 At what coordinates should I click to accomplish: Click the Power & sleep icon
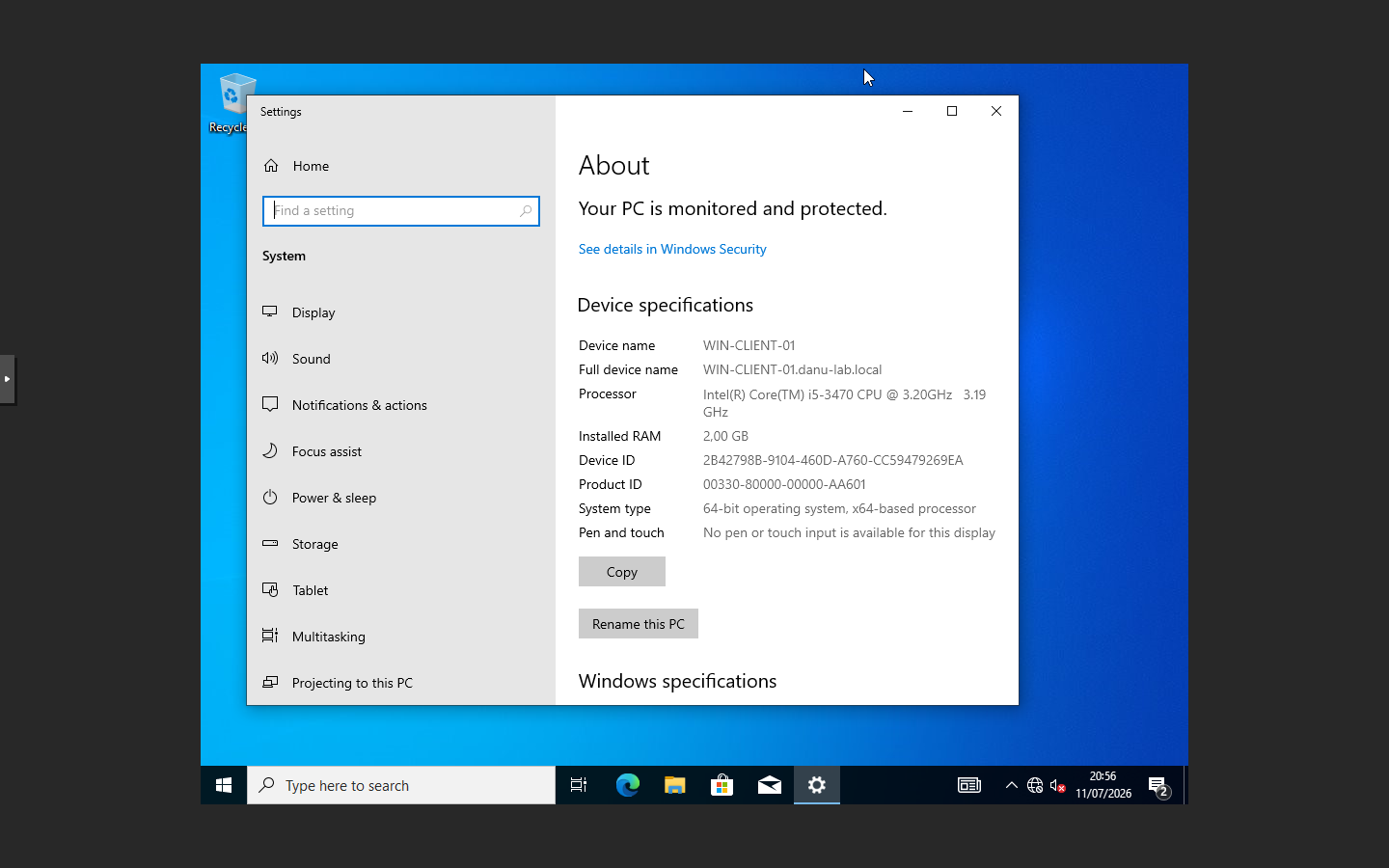coord(270,497)
